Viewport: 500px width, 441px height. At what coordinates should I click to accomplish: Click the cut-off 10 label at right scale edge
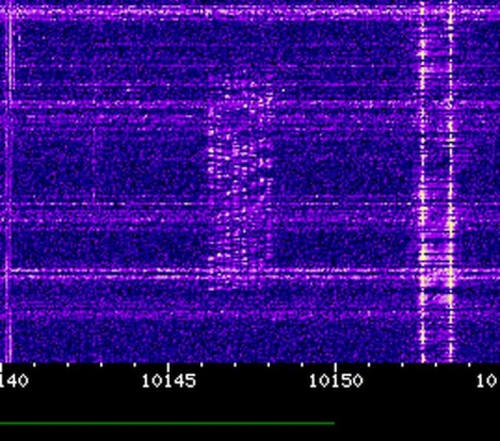tap(488, 381)
